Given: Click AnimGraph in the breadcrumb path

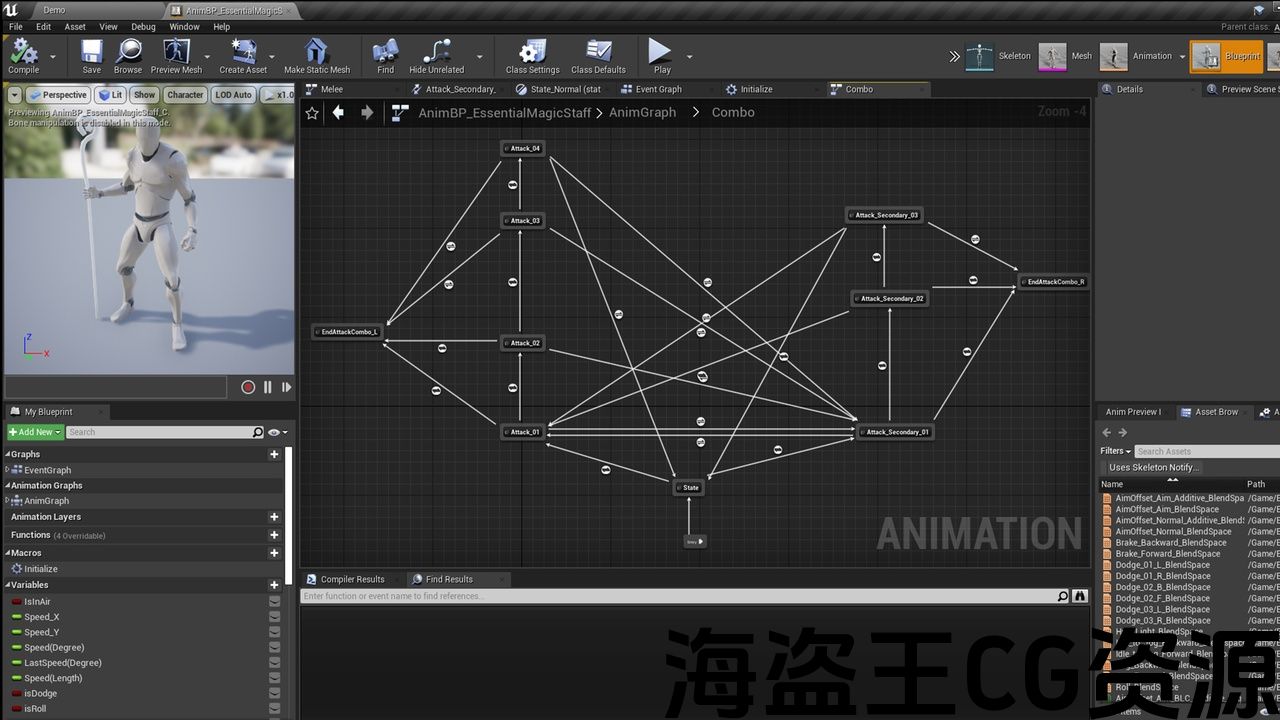Looking at the screenshot, I should [x=642, y=113].
